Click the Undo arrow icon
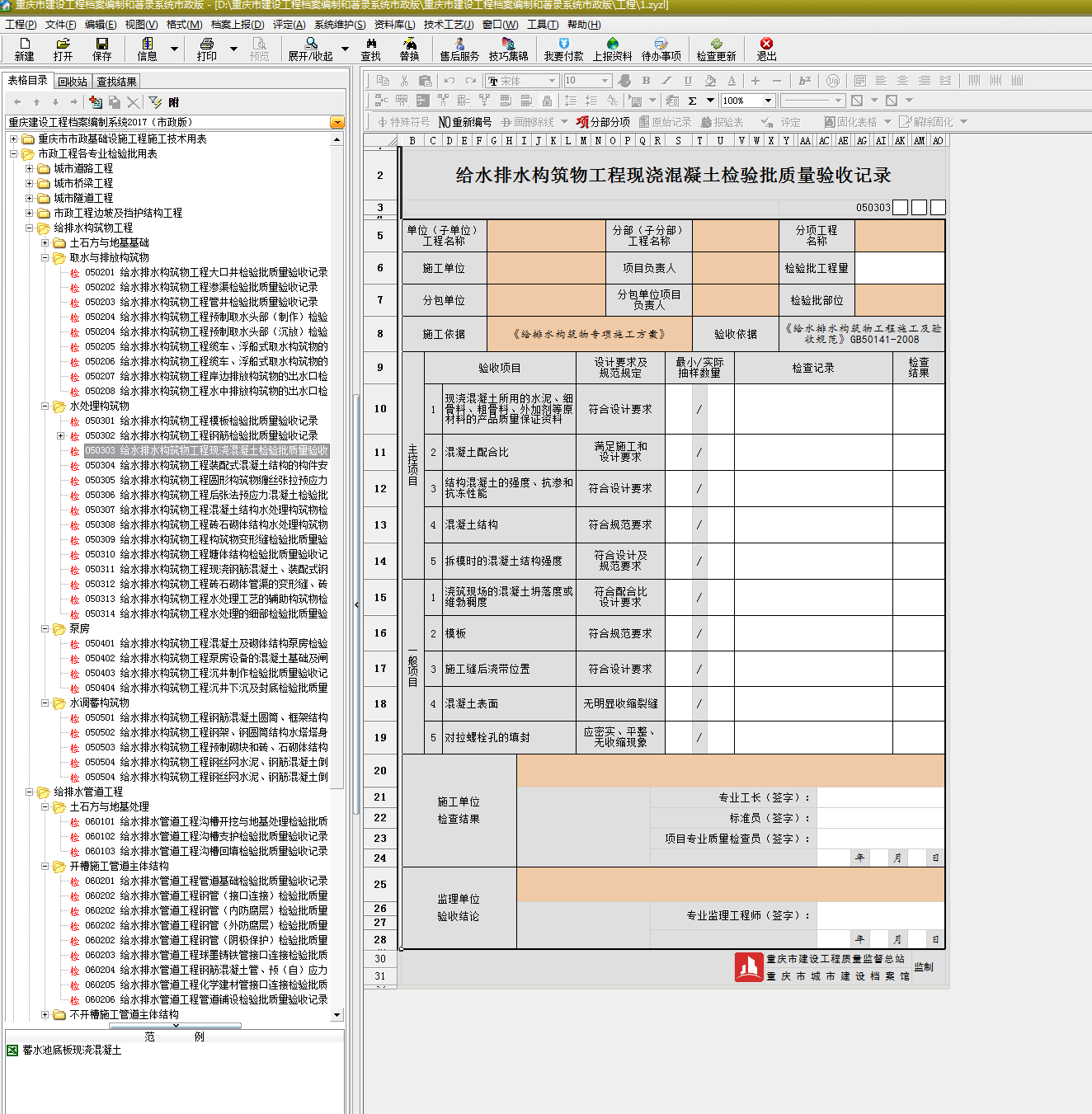Screen dimensions: 1092x1114 click(449, 81)
